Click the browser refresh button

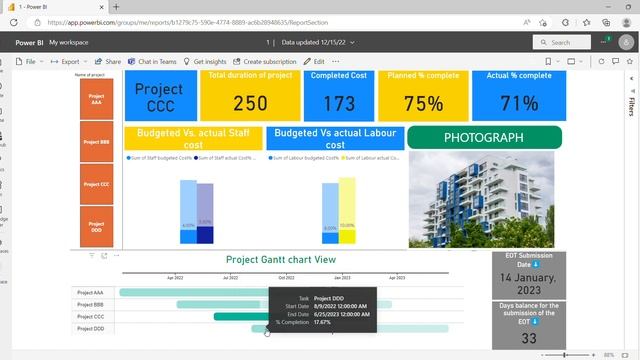tap(14, 22)
